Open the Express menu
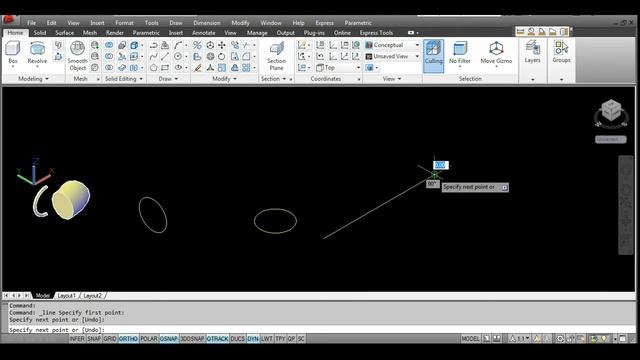This screenshot has width=640, height=360. pos(324,23)
